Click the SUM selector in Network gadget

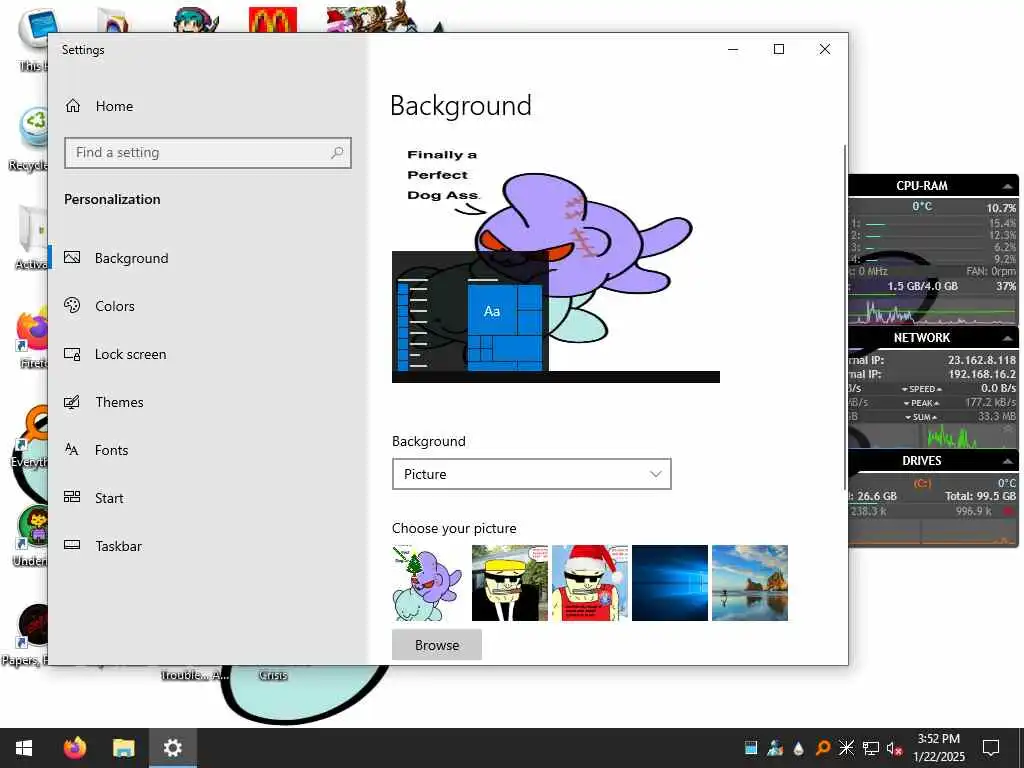pyautogui.click(x=921, y=417)
